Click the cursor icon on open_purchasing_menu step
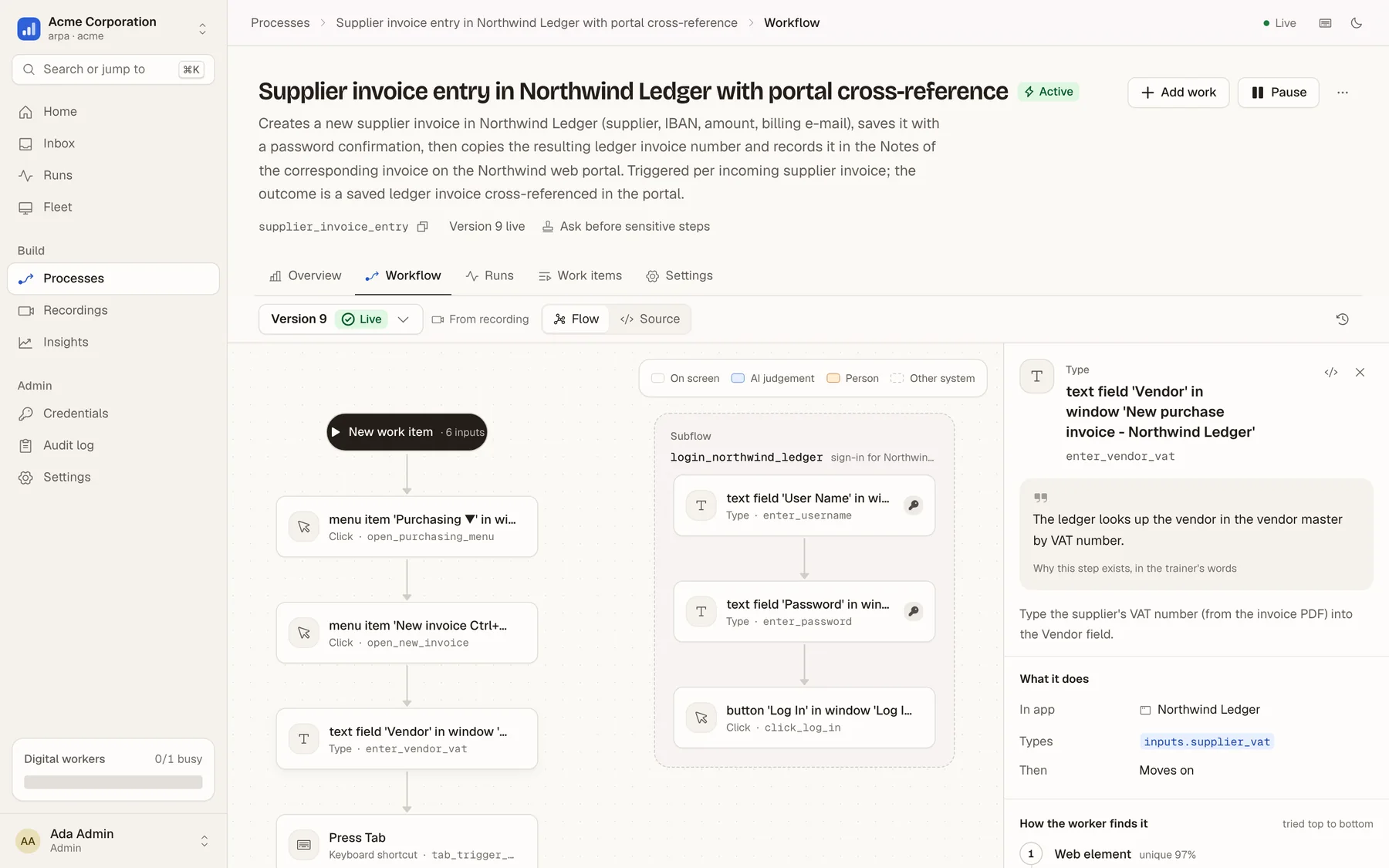Viewport: 1389px width, 868px height. pyautogui.click(x=304, y=527)
